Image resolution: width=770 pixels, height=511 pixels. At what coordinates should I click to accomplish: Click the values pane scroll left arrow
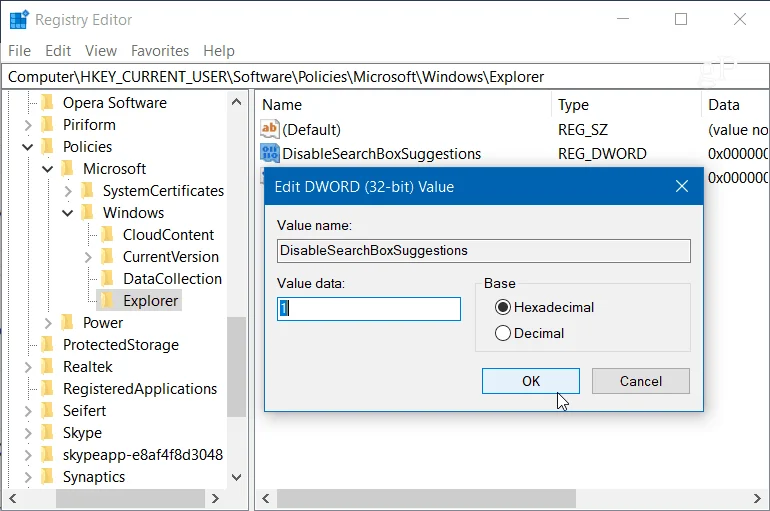[x=266, y=499]
